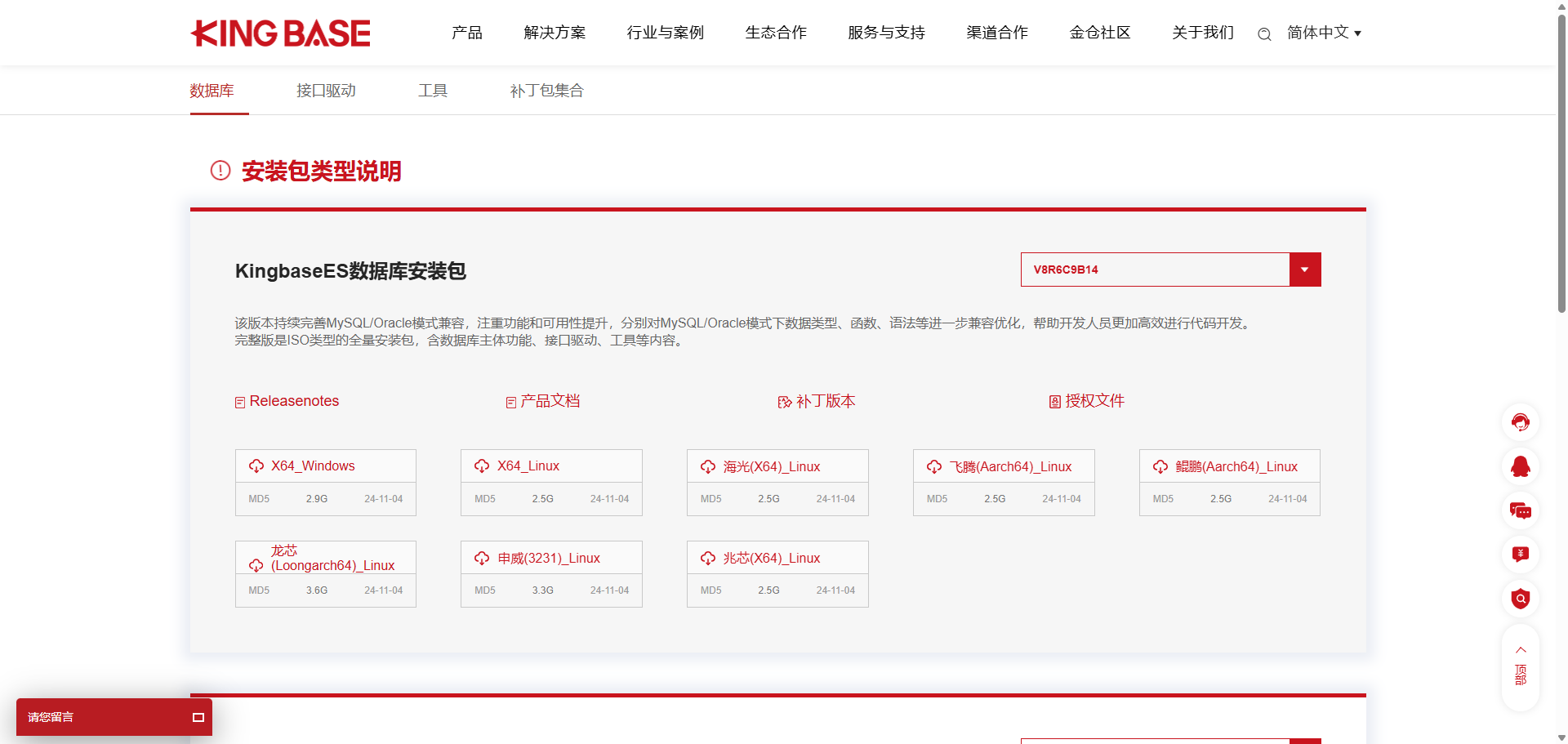Screen dimensions: 1568x744
Task: Open the 产品 menu
Action: coord(467,33)
